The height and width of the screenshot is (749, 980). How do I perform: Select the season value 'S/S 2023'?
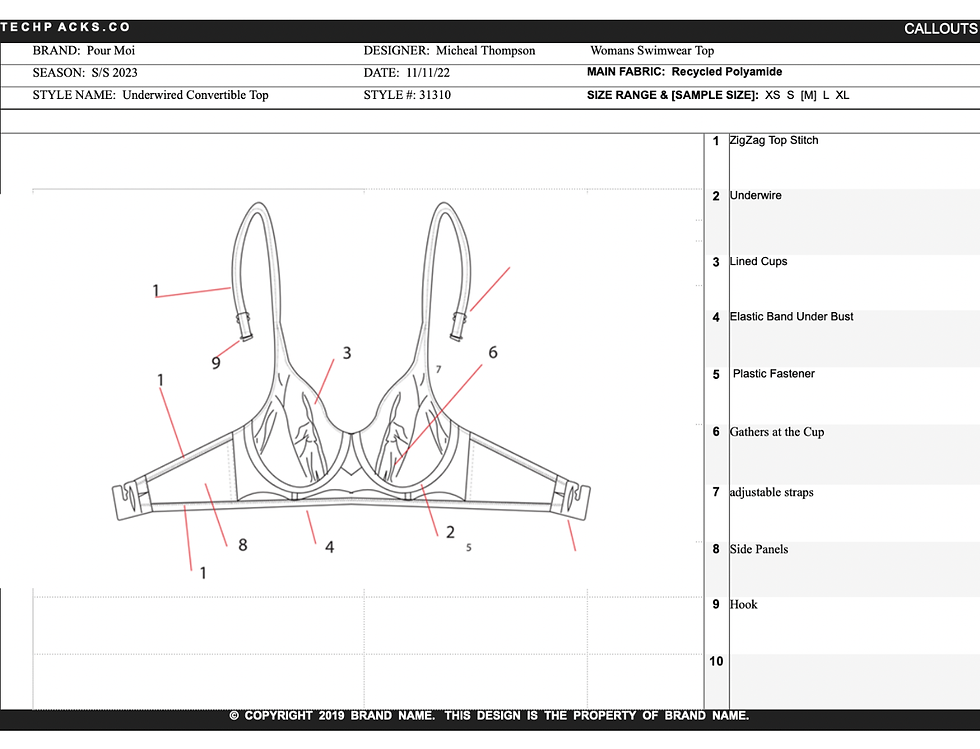114,73
